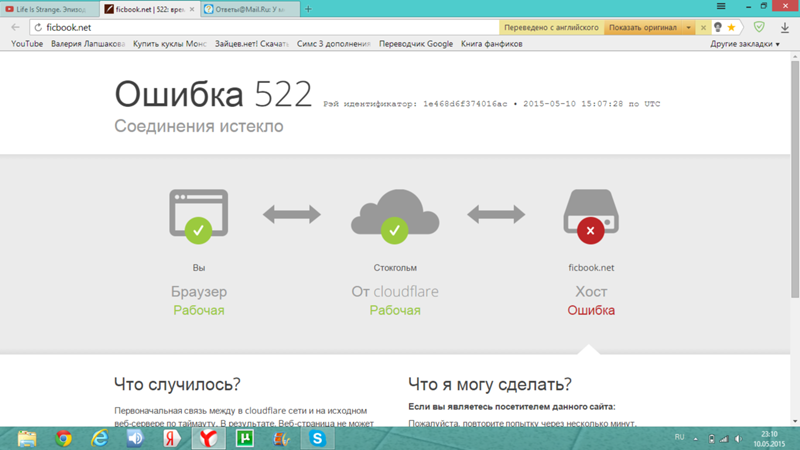The width and height of the screenshot is (800, 450).
Task: Open a new tab with plus button
Action: point(308,9)
